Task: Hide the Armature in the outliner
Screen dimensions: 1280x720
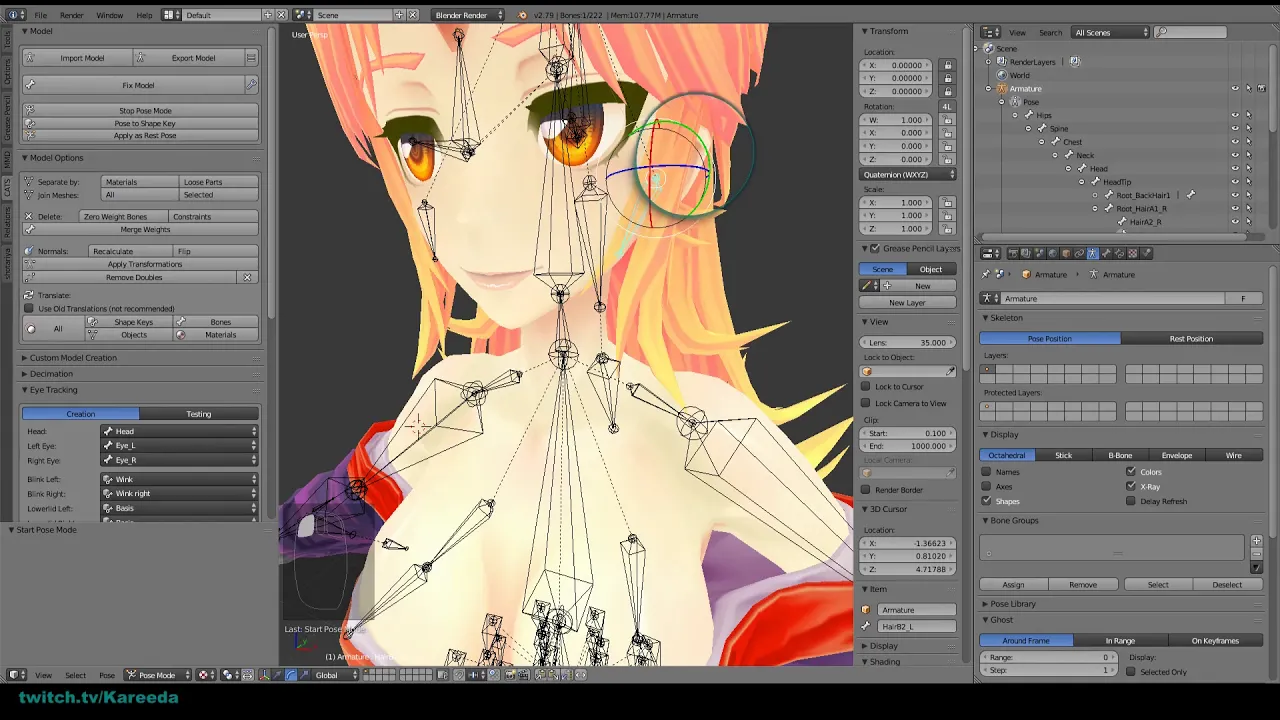Action: (x=1235, y=88)
